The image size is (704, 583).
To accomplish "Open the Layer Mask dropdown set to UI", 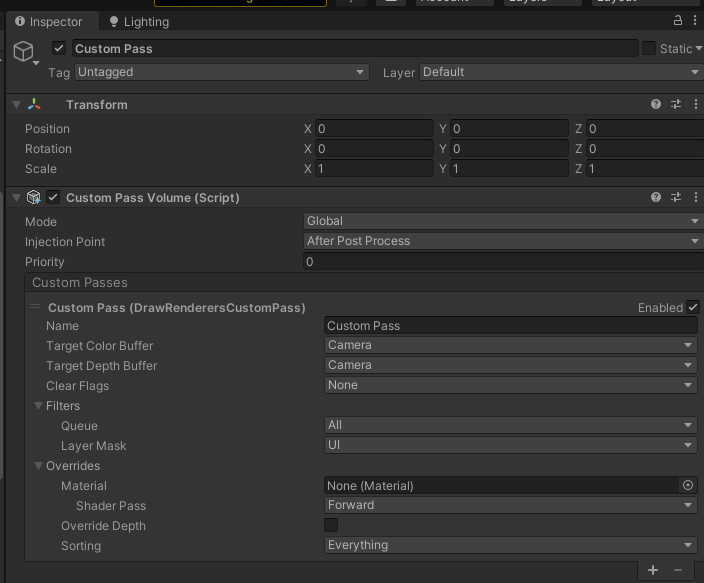I will click(x=510, y=445).
